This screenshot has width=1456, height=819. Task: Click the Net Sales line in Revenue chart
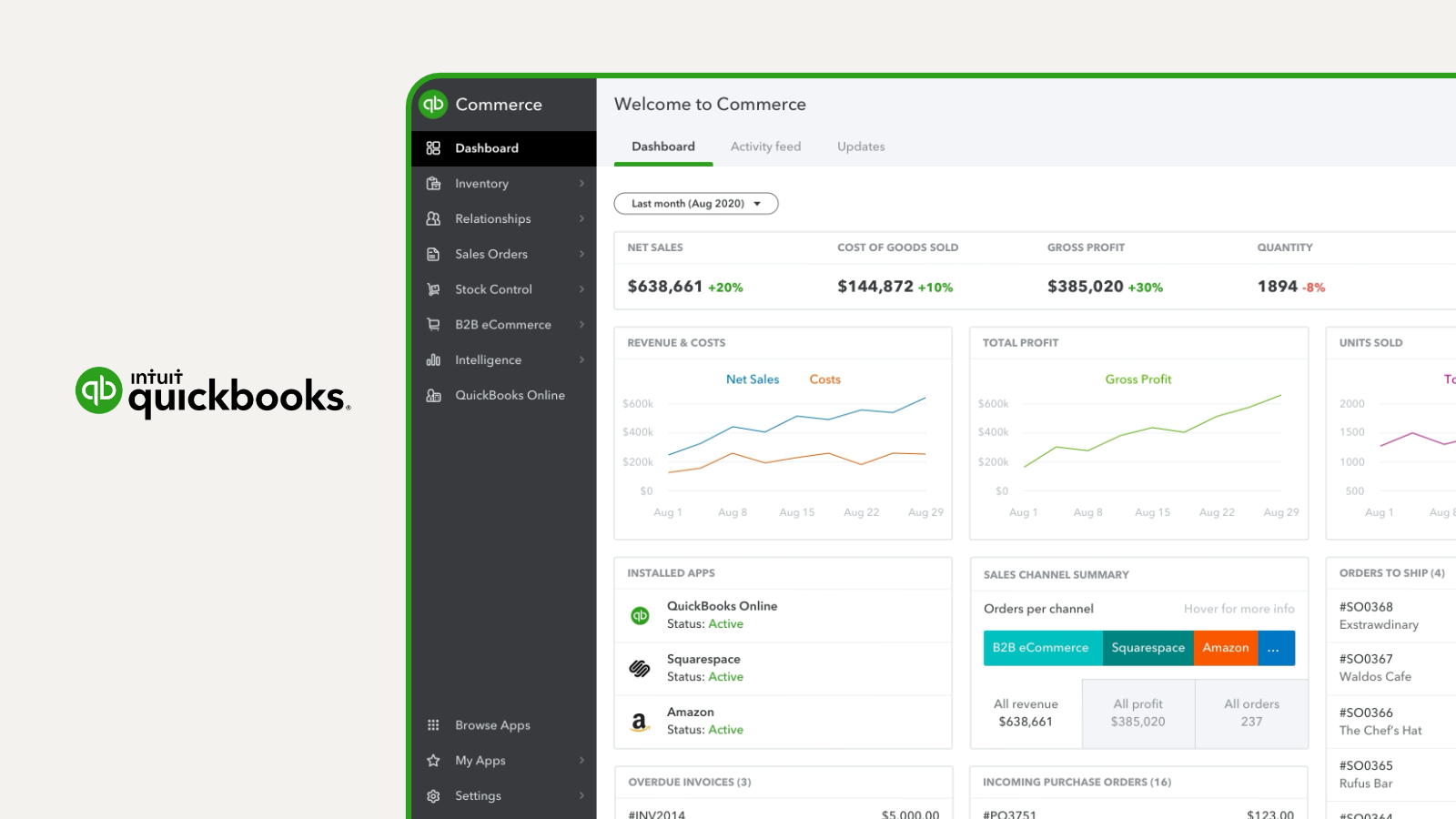(797, 417)
